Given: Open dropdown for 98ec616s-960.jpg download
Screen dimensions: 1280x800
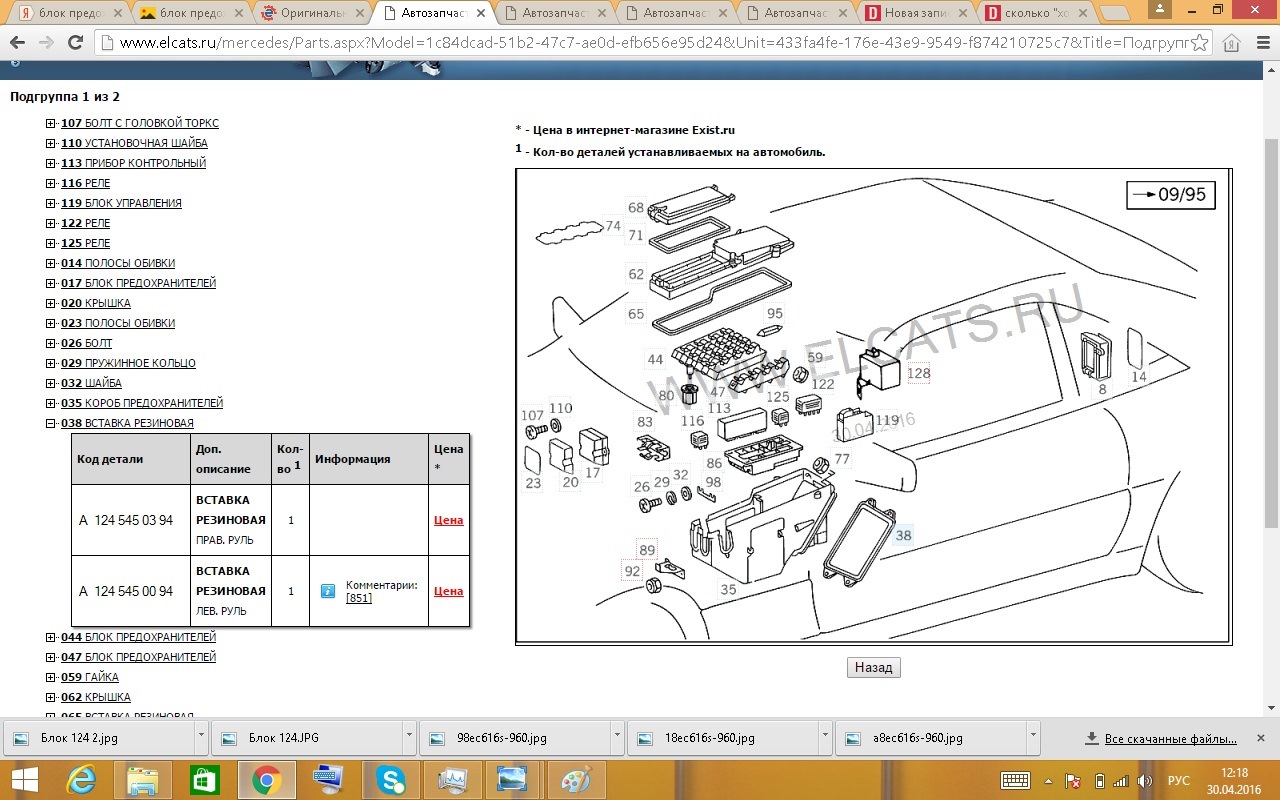Looking at the screenshot, I should 617,738.
